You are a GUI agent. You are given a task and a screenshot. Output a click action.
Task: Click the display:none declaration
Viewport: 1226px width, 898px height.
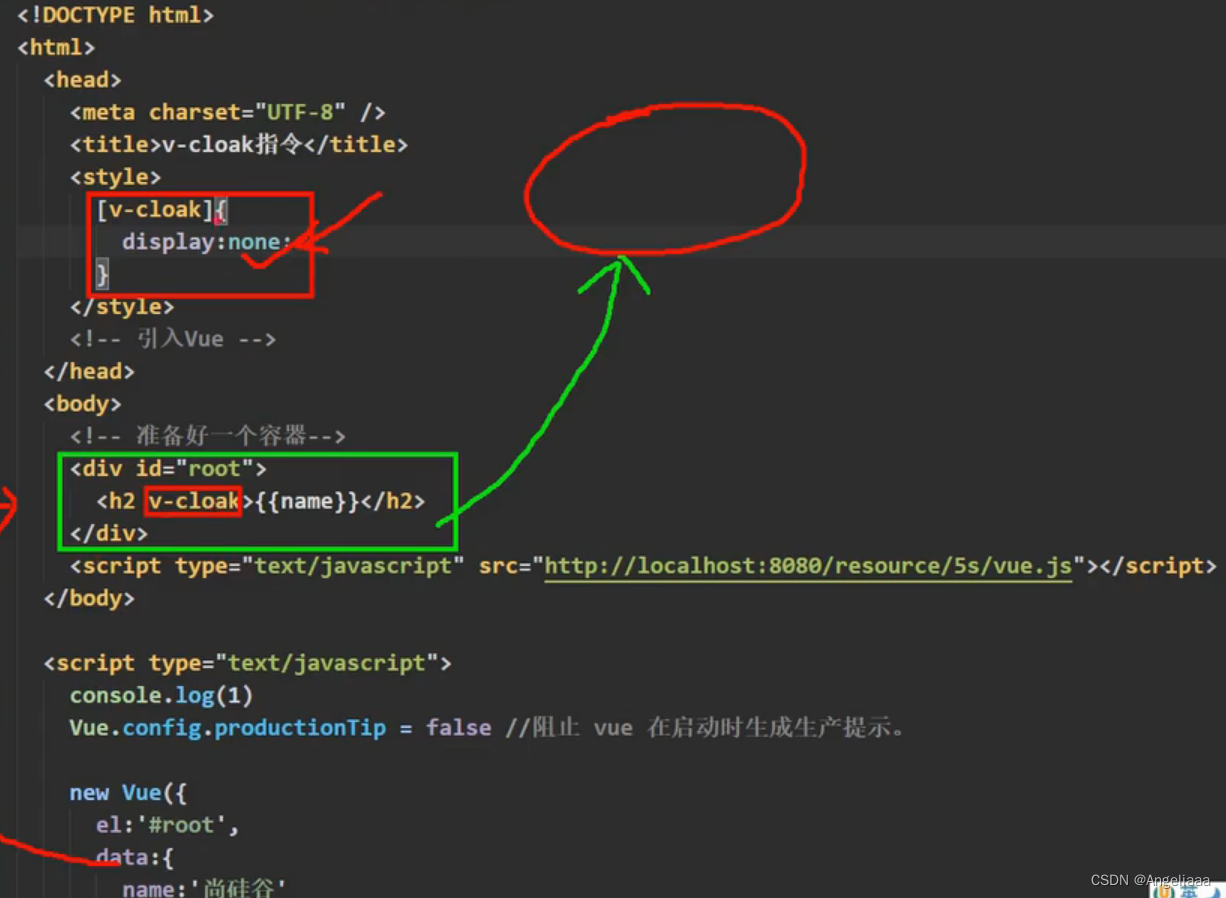click(207, 242)
